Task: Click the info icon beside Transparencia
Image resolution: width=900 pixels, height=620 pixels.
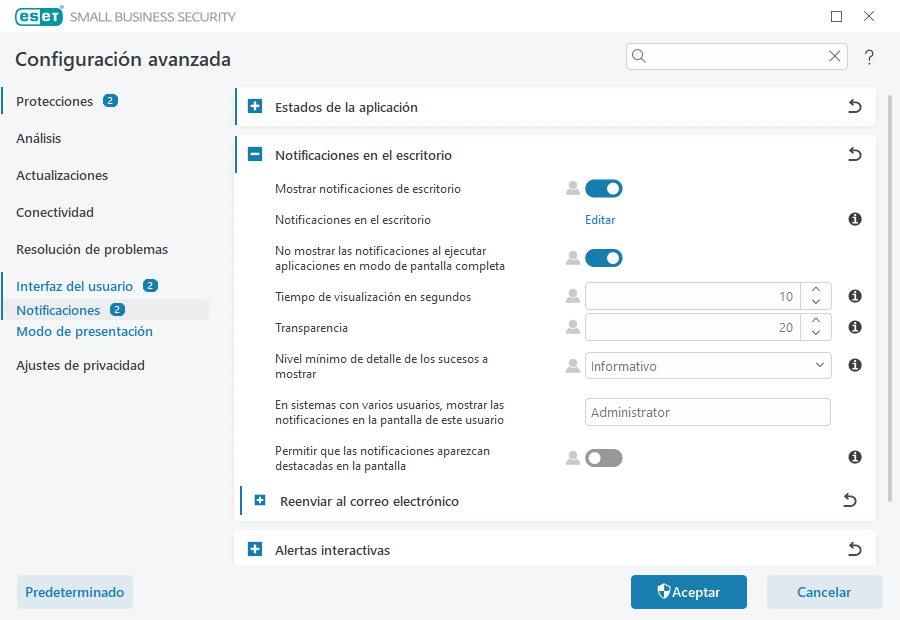Action: pyautogui.click(x=854, y=326)
